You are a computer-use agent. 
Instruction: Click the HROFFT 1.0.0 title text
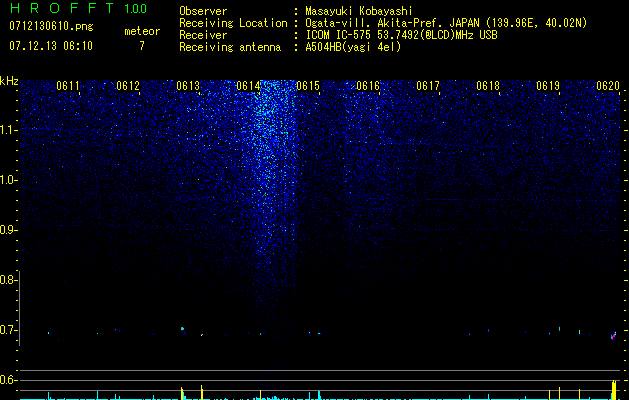[x=78, y=8]
